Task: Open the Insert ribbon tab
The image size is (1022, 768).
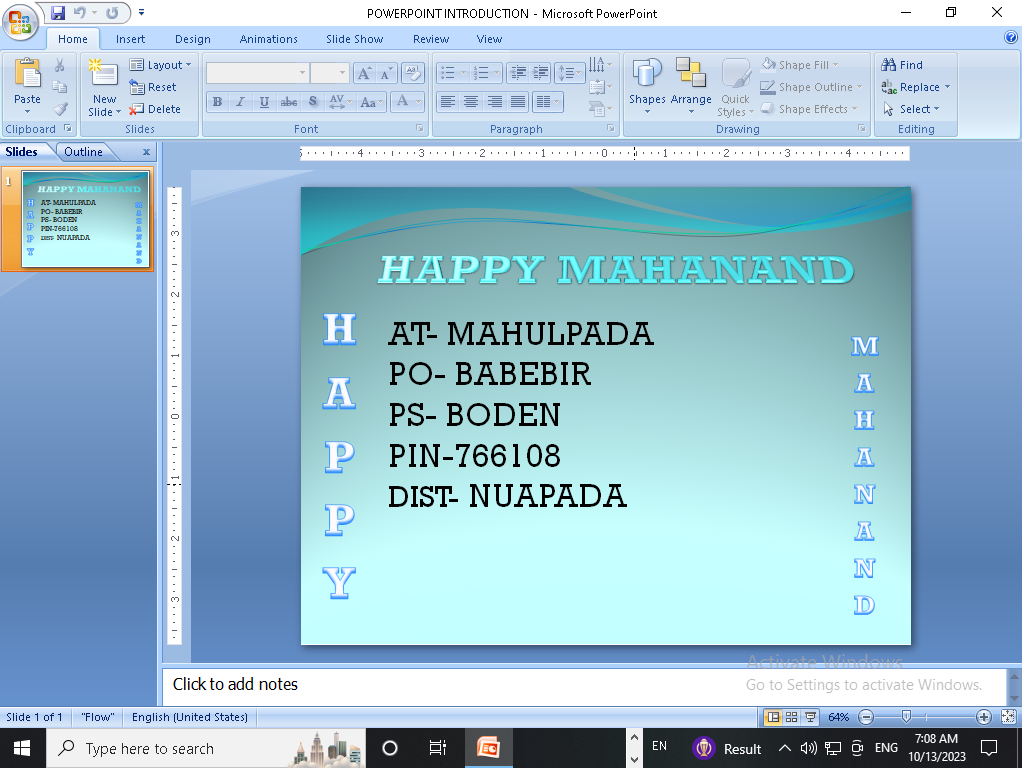Action: coord(130,39)
